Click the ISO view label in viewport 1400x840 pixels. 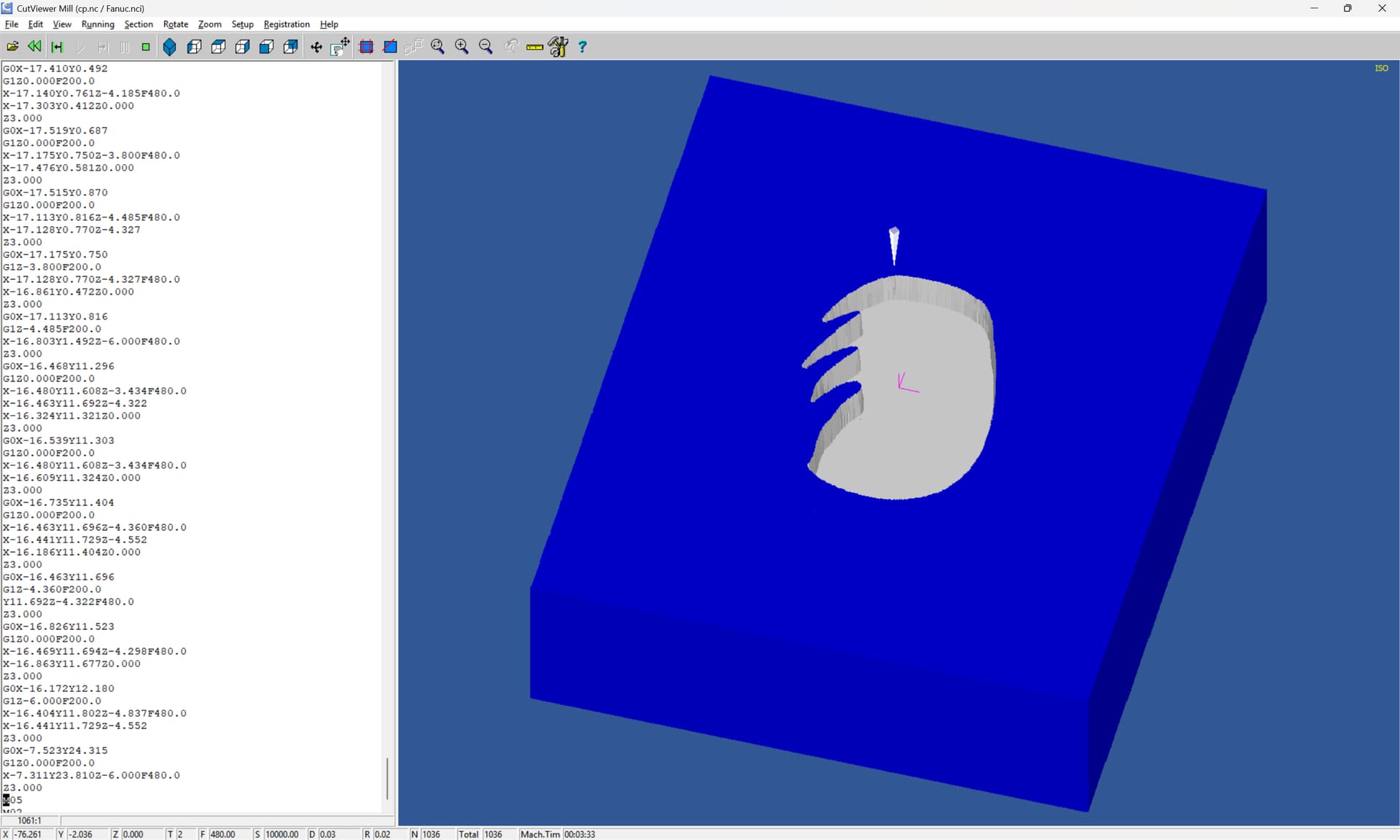1381,68
